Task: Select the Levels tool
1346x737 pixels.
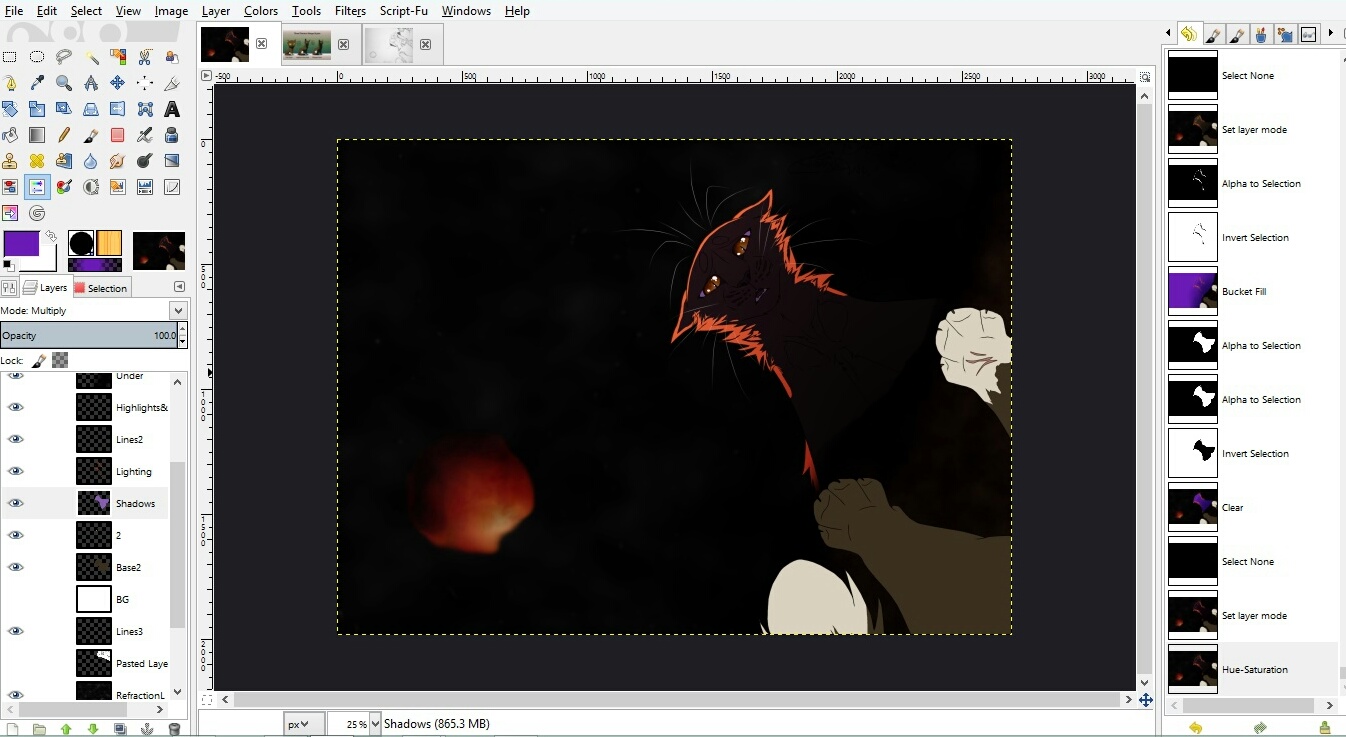Action: click(145, 187)
